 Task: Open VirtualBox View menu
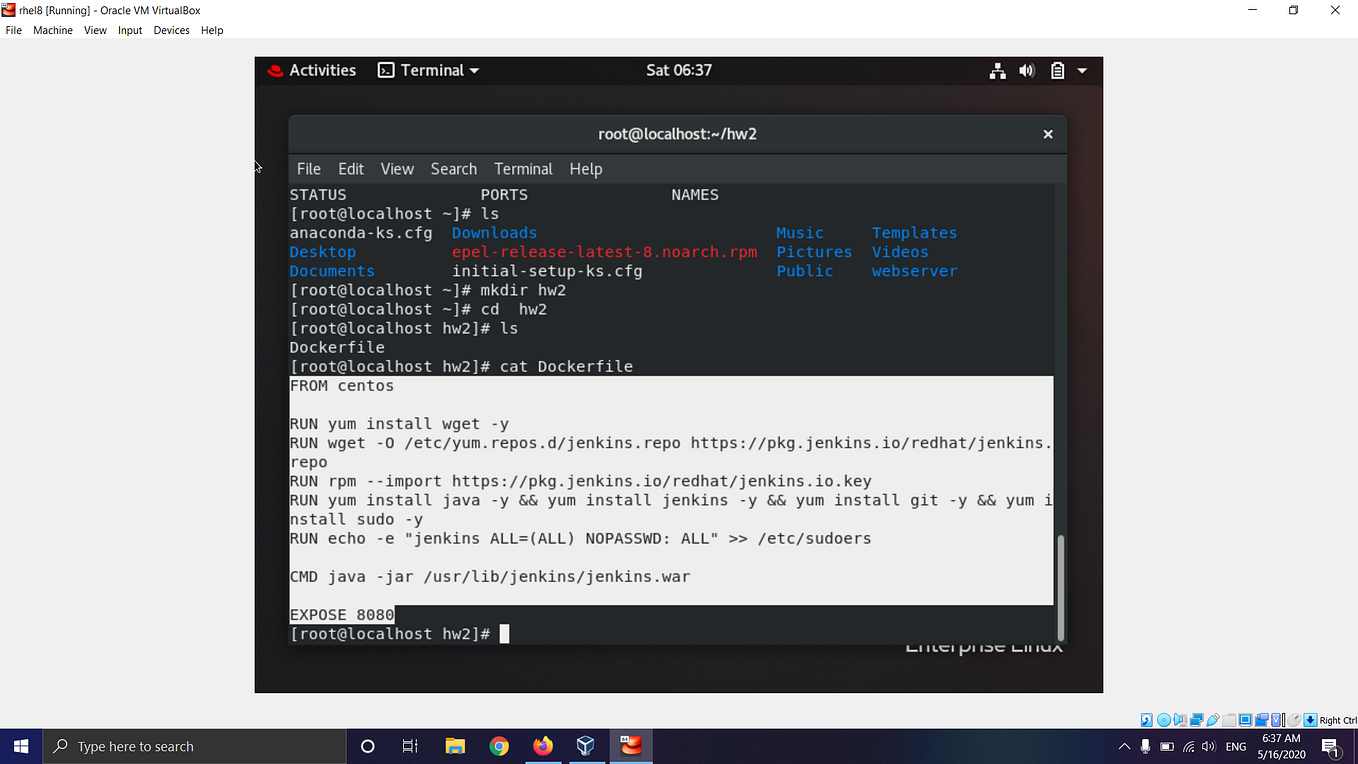[95, 30]
